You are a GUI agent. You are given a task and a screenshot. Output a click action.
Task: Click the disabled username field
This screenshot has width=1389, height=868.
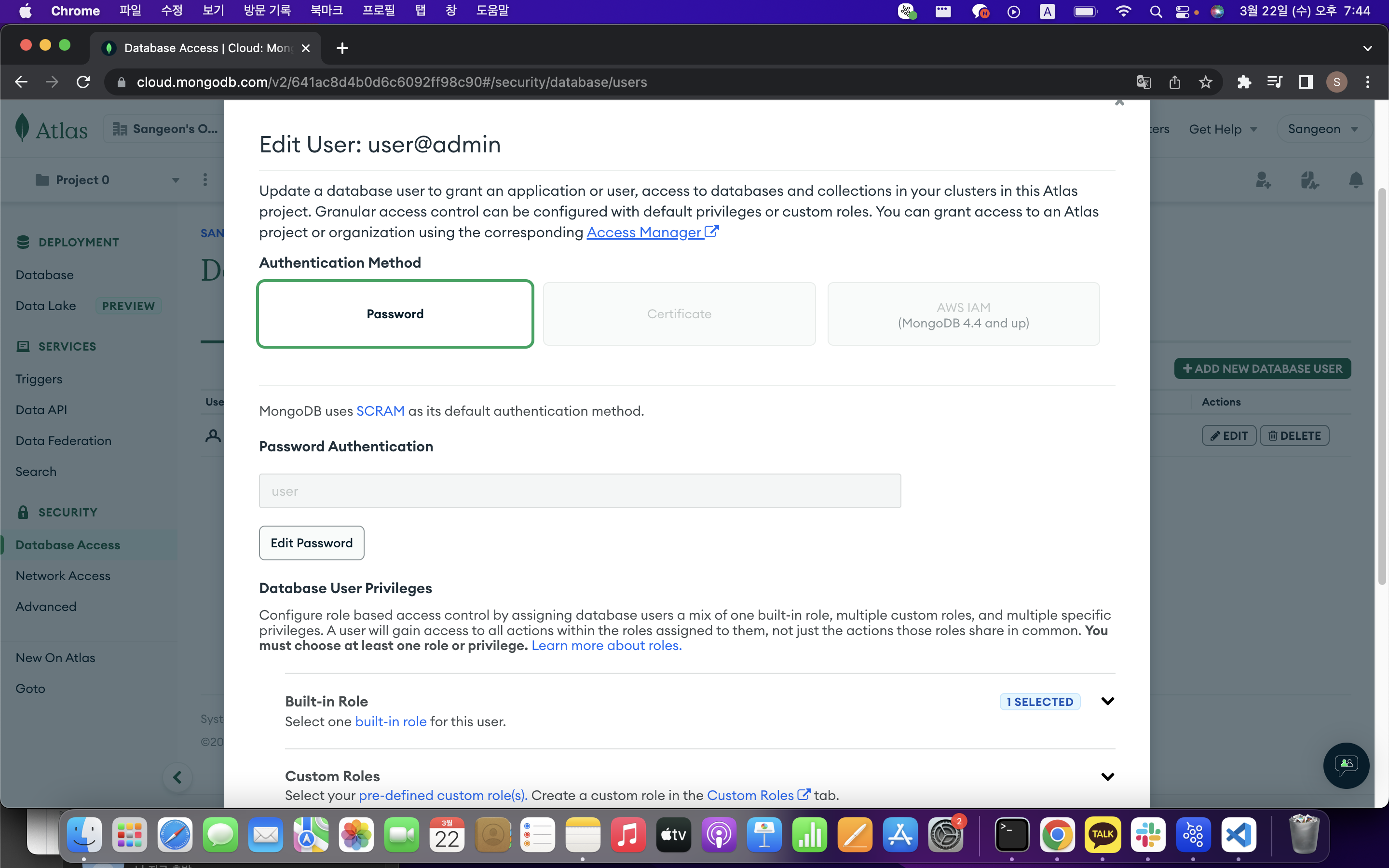580,491
